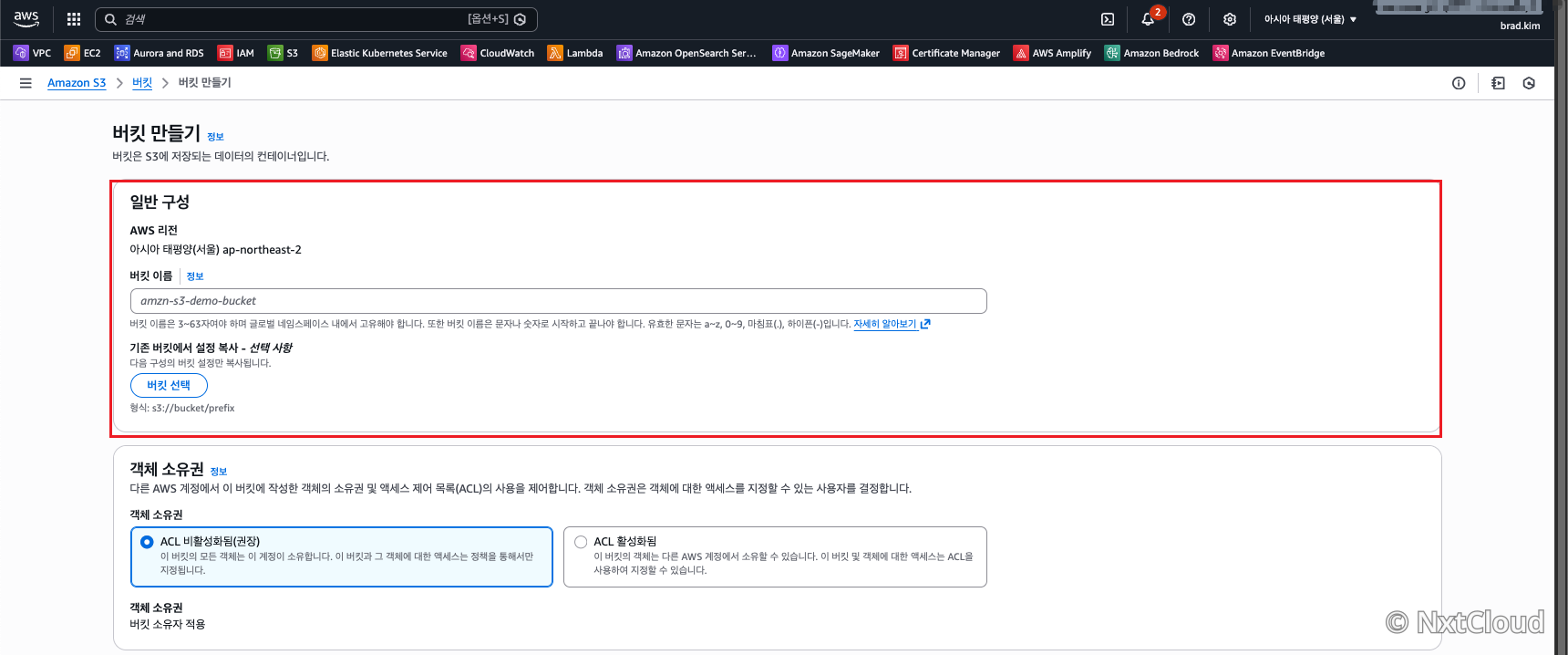Screen dimensions: 1568x655
Task: Open the IAM favorite shortcut
Action: click(x=236, y=53)
